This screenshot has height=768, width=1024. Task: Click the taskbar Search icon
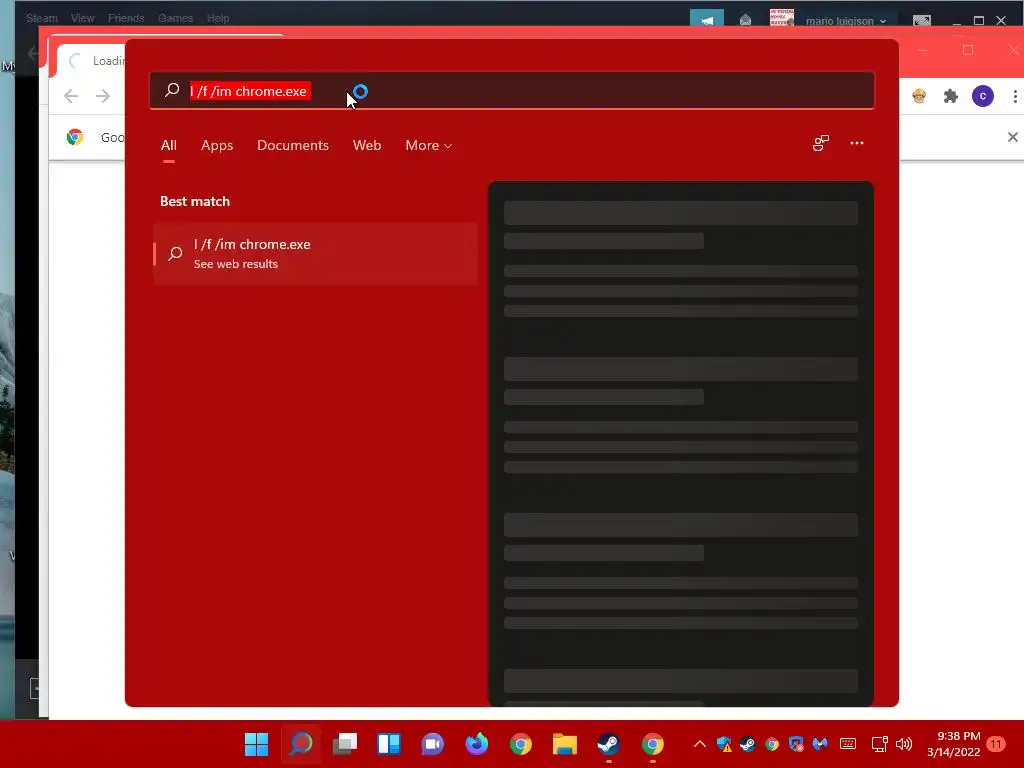tap(300, 744)
